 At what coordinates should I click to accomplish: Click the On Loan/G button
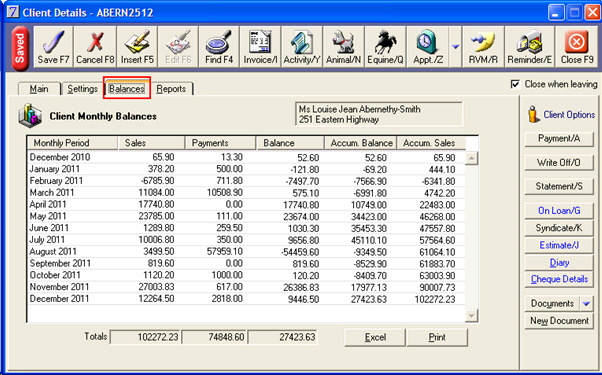[559, 211]
